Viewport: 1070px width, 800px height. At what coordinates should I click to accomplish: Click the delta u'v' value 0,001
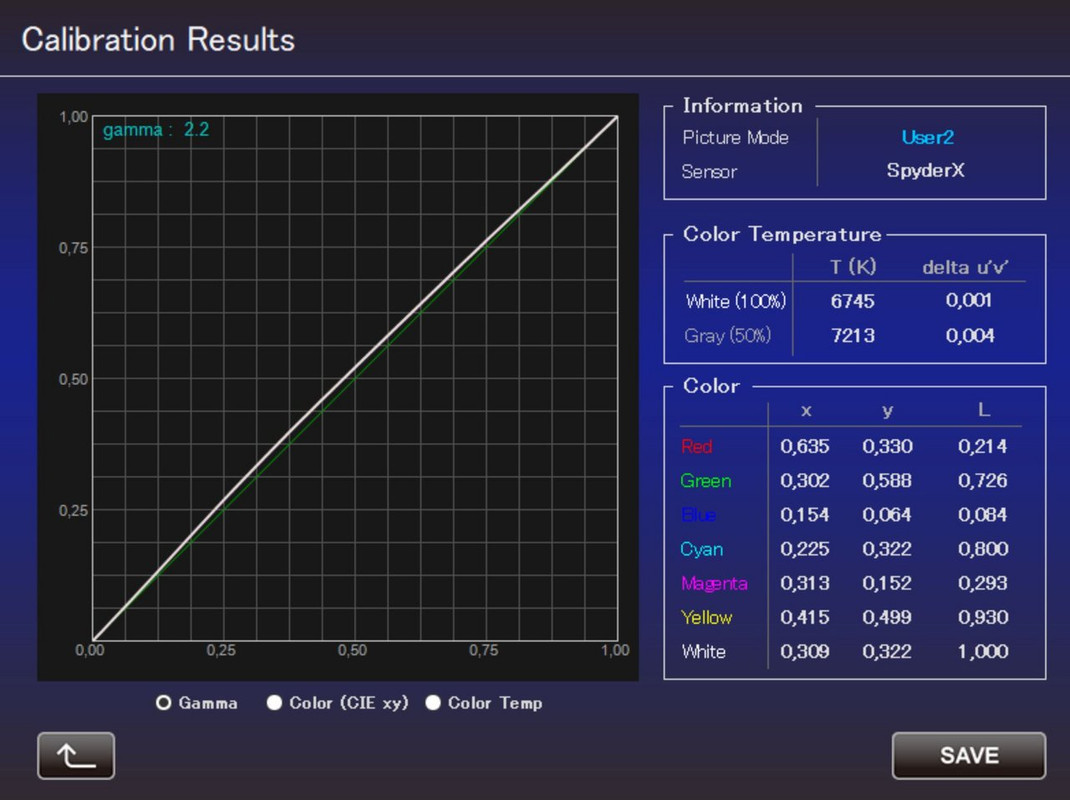click(968, 300)
